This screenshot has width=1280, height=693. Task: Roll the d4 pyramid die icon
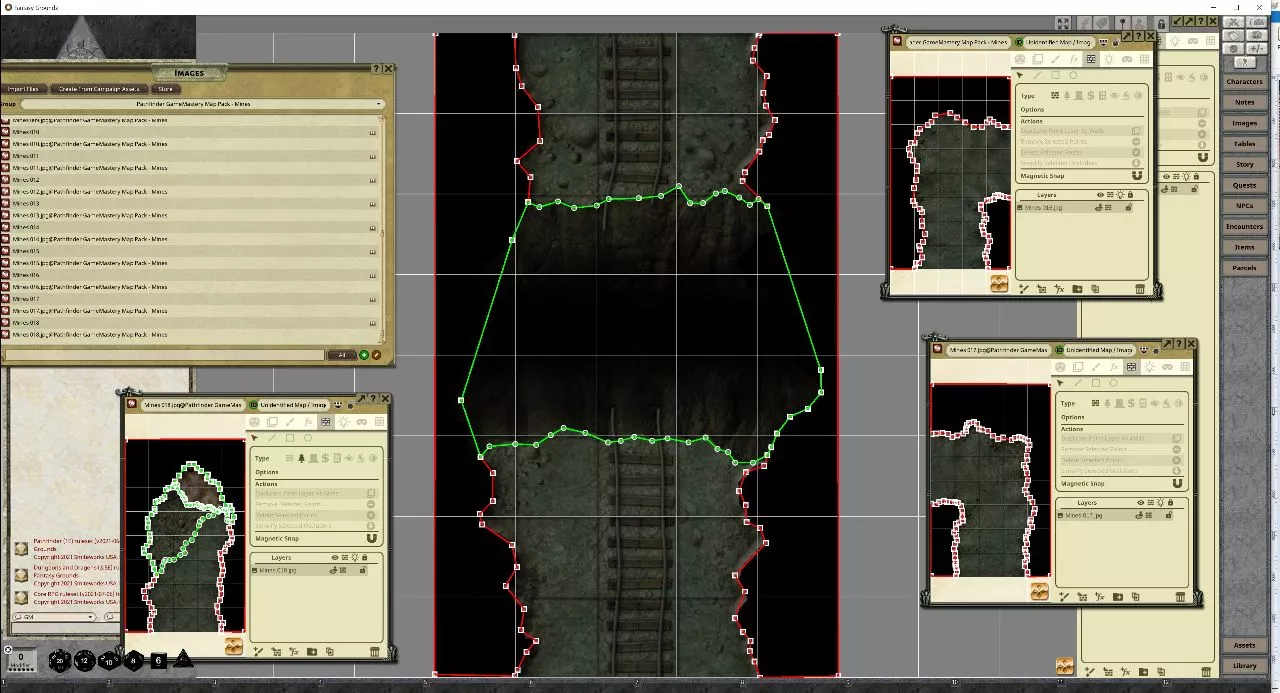pyautogui.click(x=183, y=659)
